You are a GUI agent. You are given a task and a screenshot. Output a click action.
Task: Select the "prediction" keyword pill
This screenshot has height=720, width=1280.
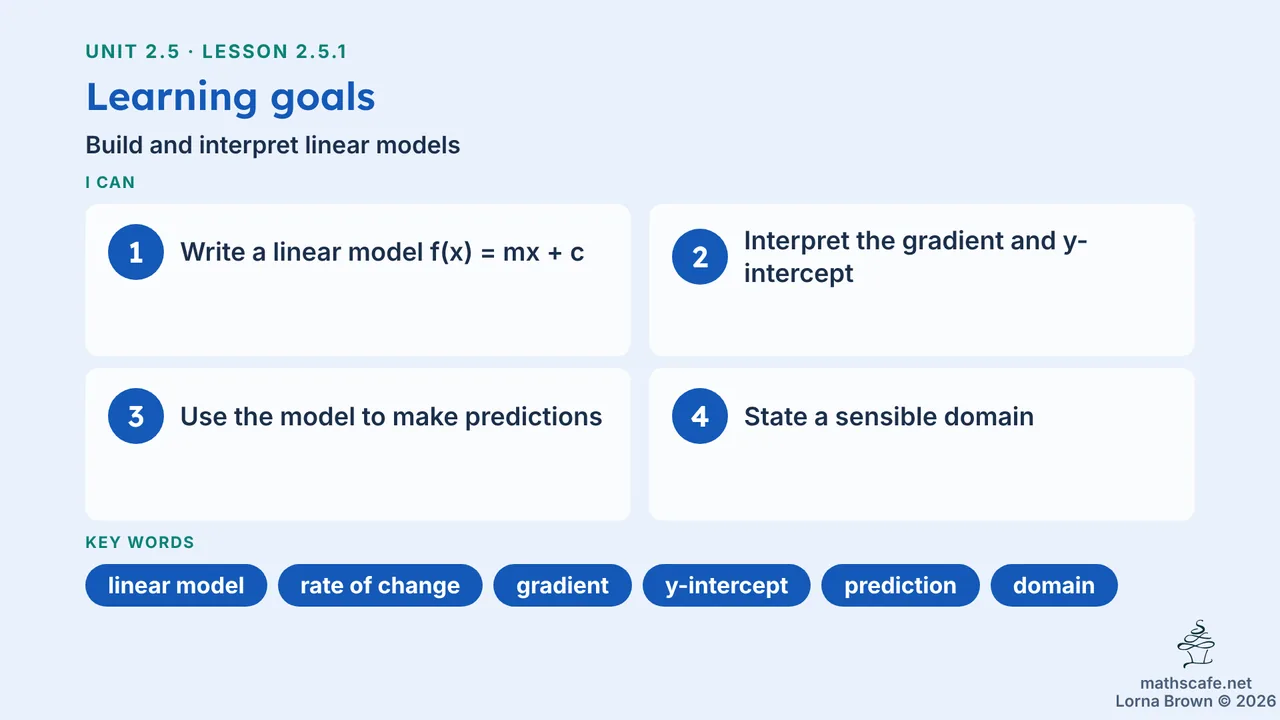(901, 586)
